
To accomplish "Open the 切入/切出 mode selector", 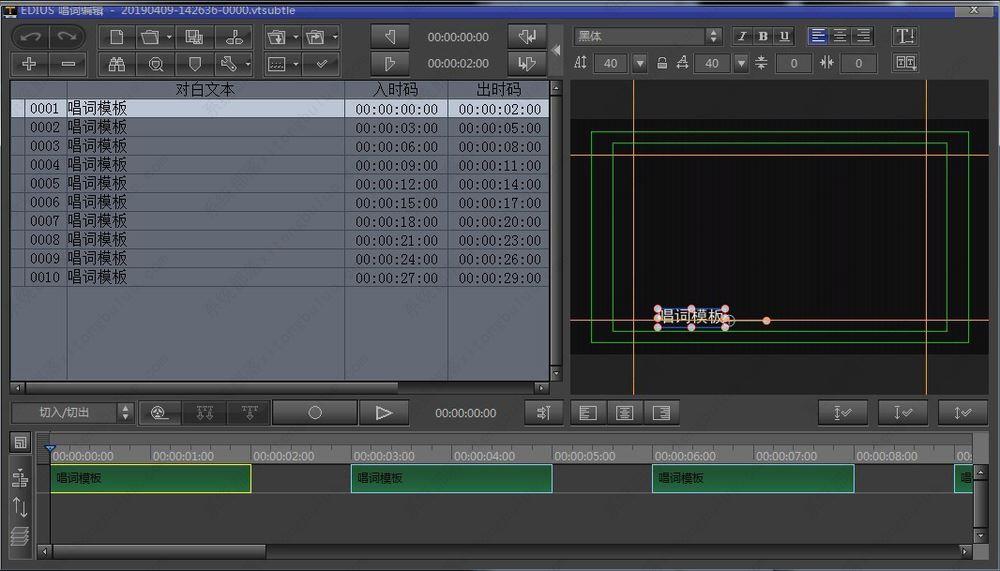I will tap(72, 413).
